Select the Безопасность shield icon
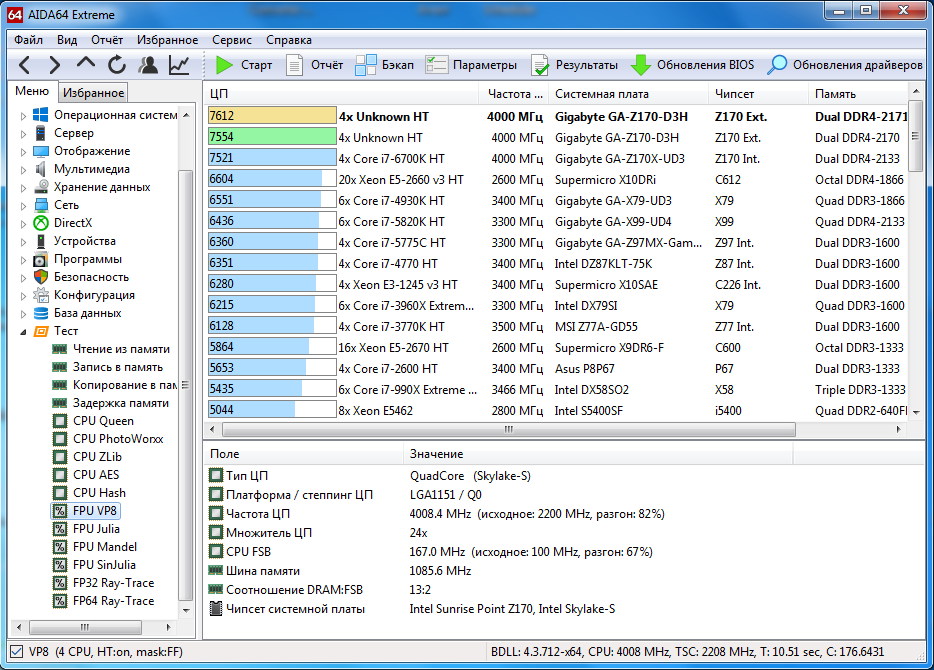Viewport: 934px width, 670px height. coord(41,277)
